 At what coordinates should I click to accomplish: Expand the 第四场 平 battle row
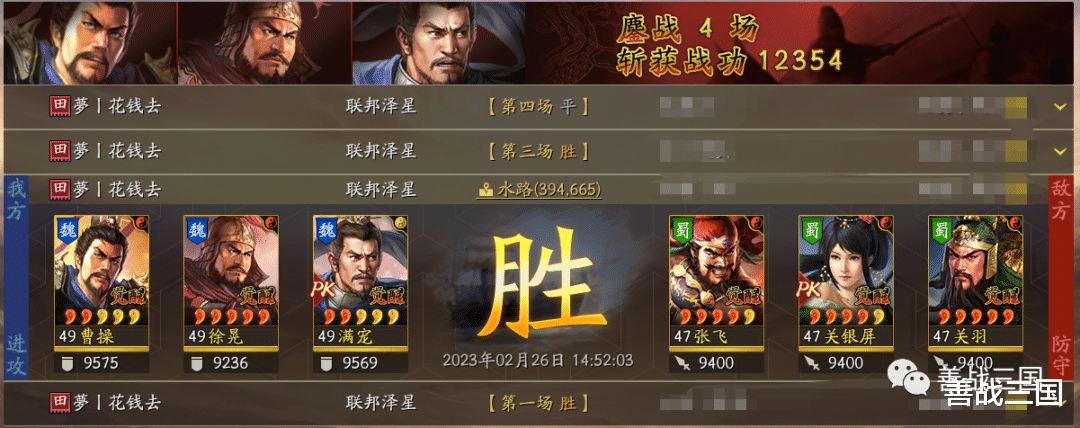coord(539,107)
